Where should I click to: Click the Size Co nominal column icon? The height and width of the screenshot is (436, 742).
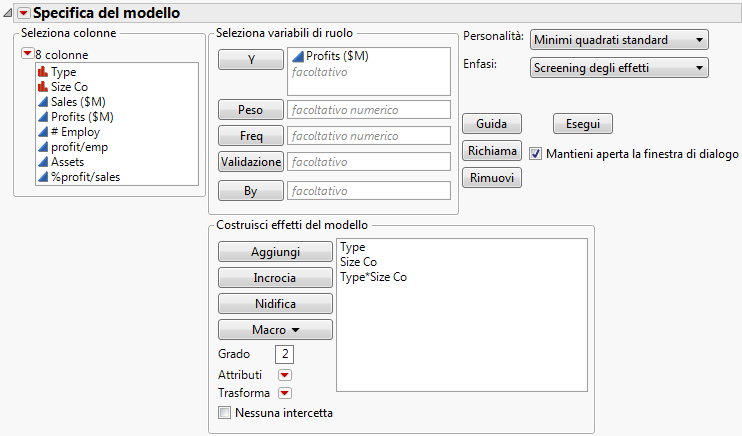[x=42, y=87]
